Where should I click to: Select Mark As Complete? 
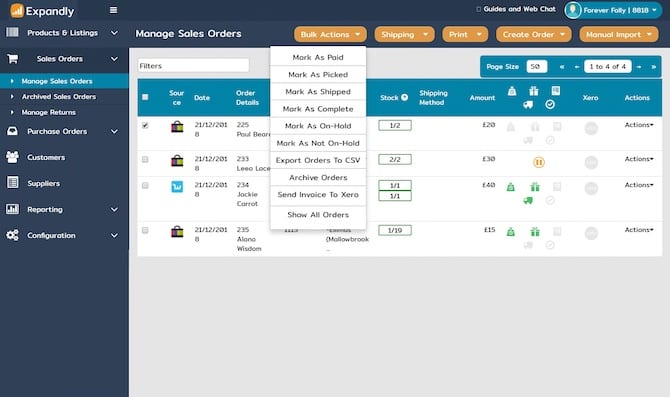click(x=318, y=109)
